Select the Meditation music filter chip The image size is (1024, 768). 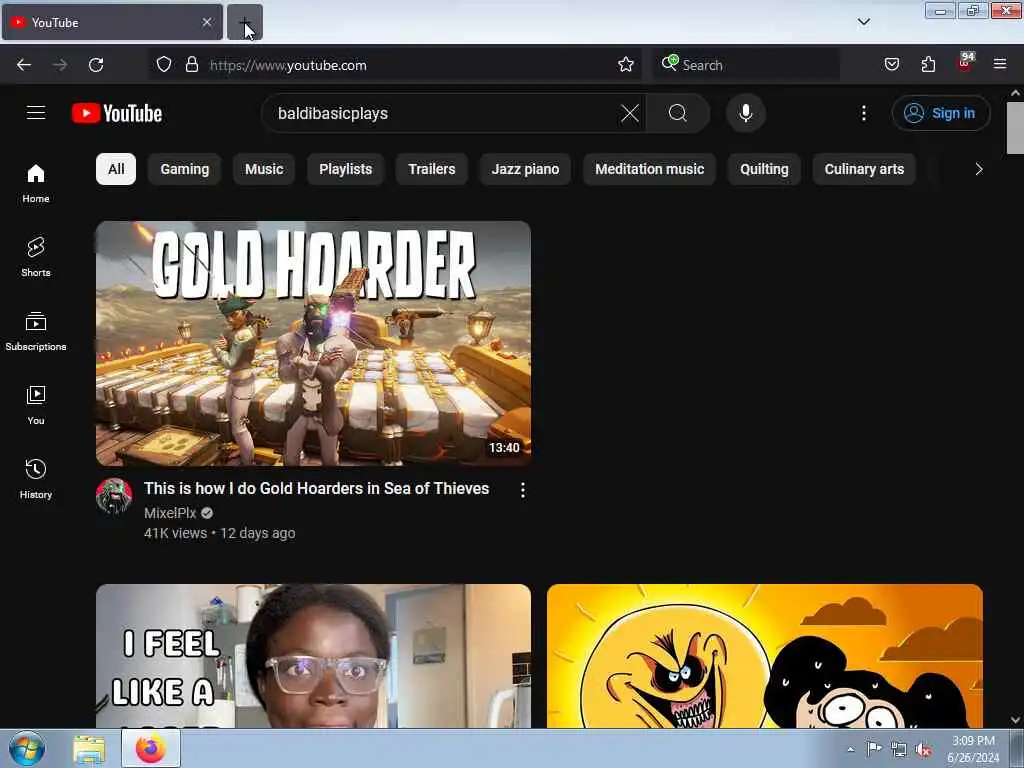650,169
